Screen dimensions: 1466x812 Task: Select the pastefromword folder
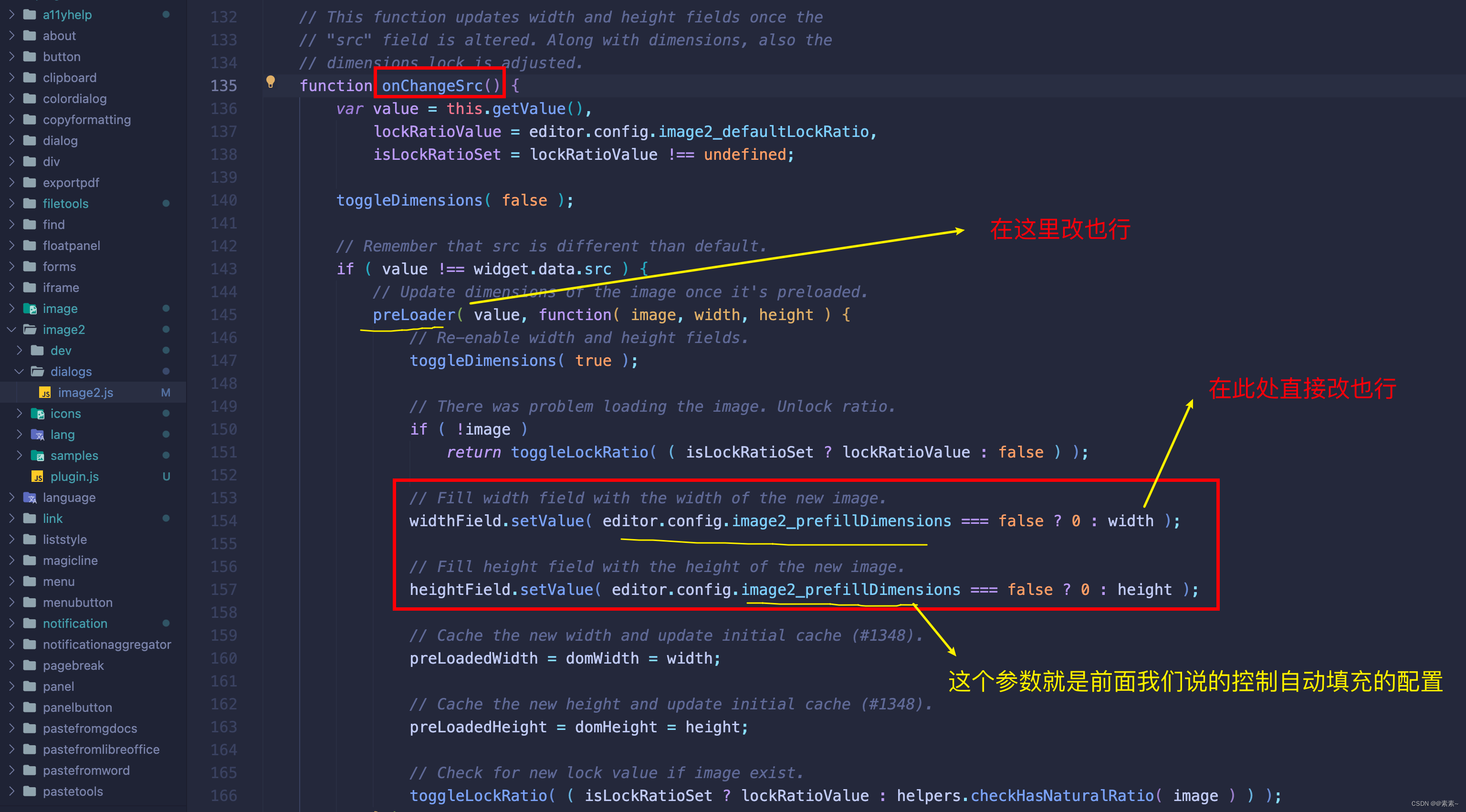pyautogui.click(x=86, y=770)
